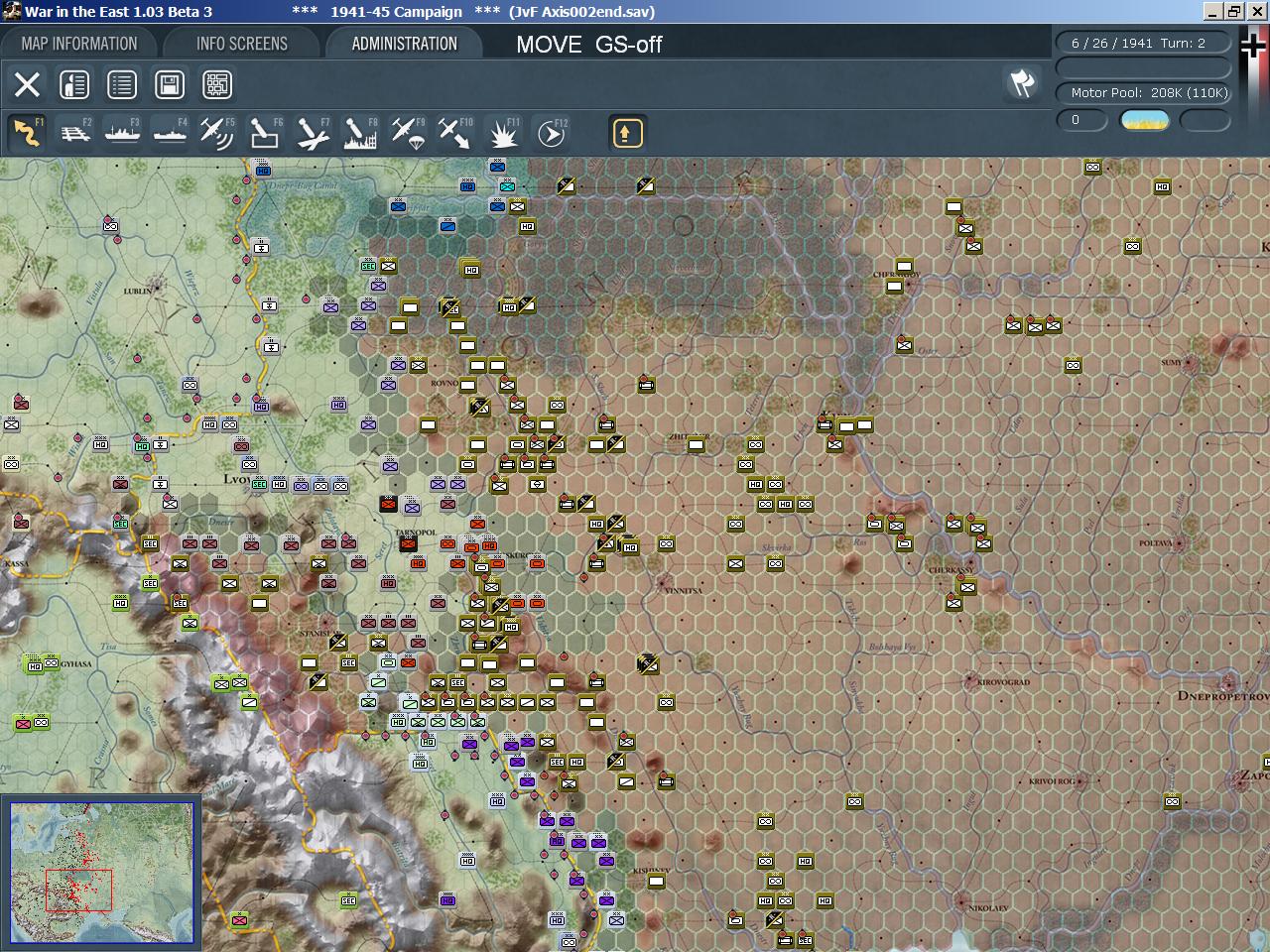1270x952 pixels.
Task: Show battle sites with F11 icon
Action: pos(503,133)
